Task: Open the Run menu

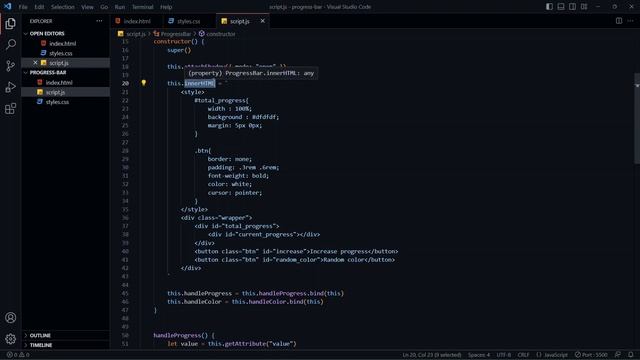Action: pos(120,7)
